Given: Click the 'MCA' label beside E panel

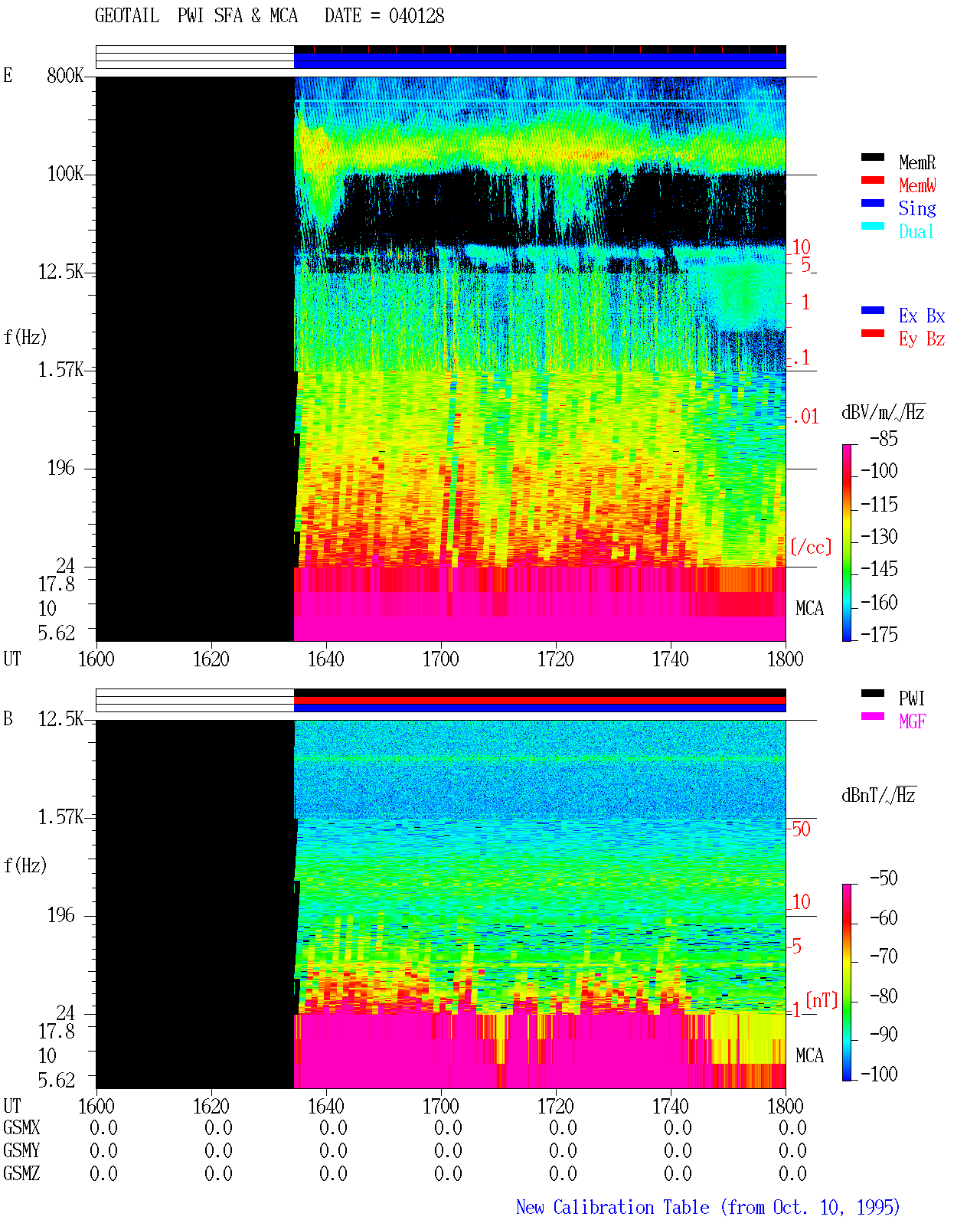Looking at the screenshot, I should pyautogui.click(x=810, y=609).
